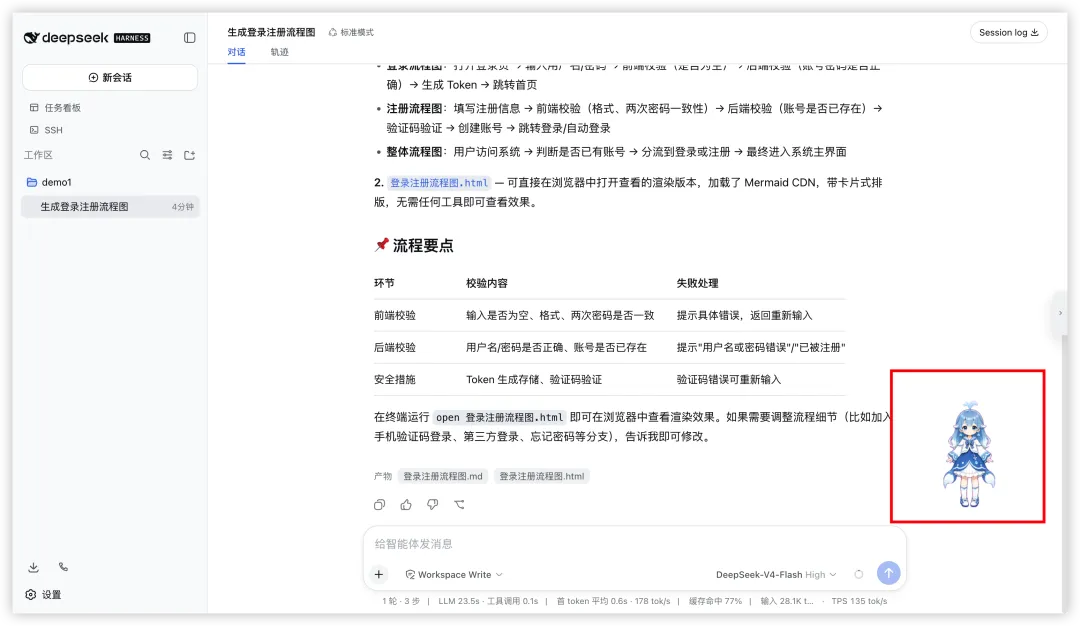Open 设置 settings

(x=43, y=595)
